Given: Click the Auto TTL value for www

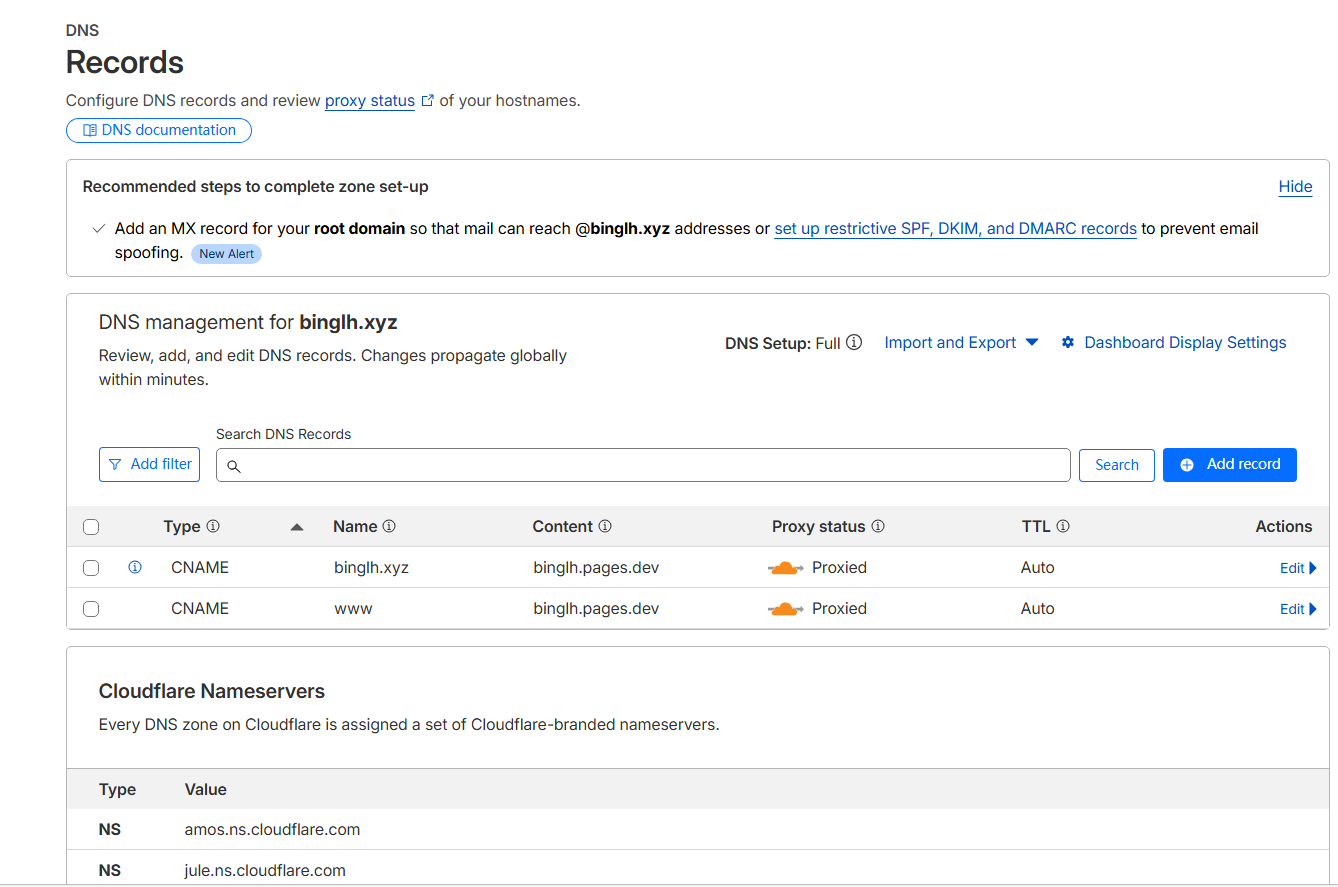Looking at the screenshot, I should coord(1038,609).
